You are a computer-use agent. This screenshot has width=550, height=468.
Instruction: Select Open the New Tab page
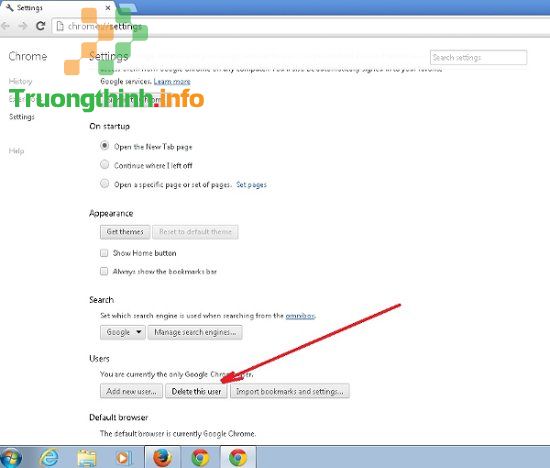(105, 146)
